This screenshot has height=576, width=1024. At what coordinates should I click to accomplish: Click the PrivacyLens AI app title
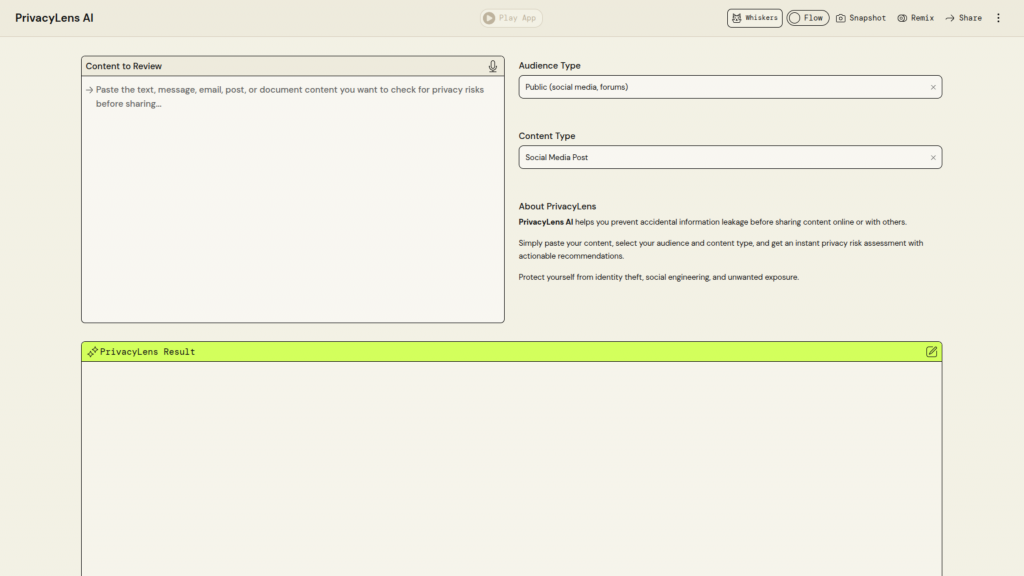pos(54,18)
